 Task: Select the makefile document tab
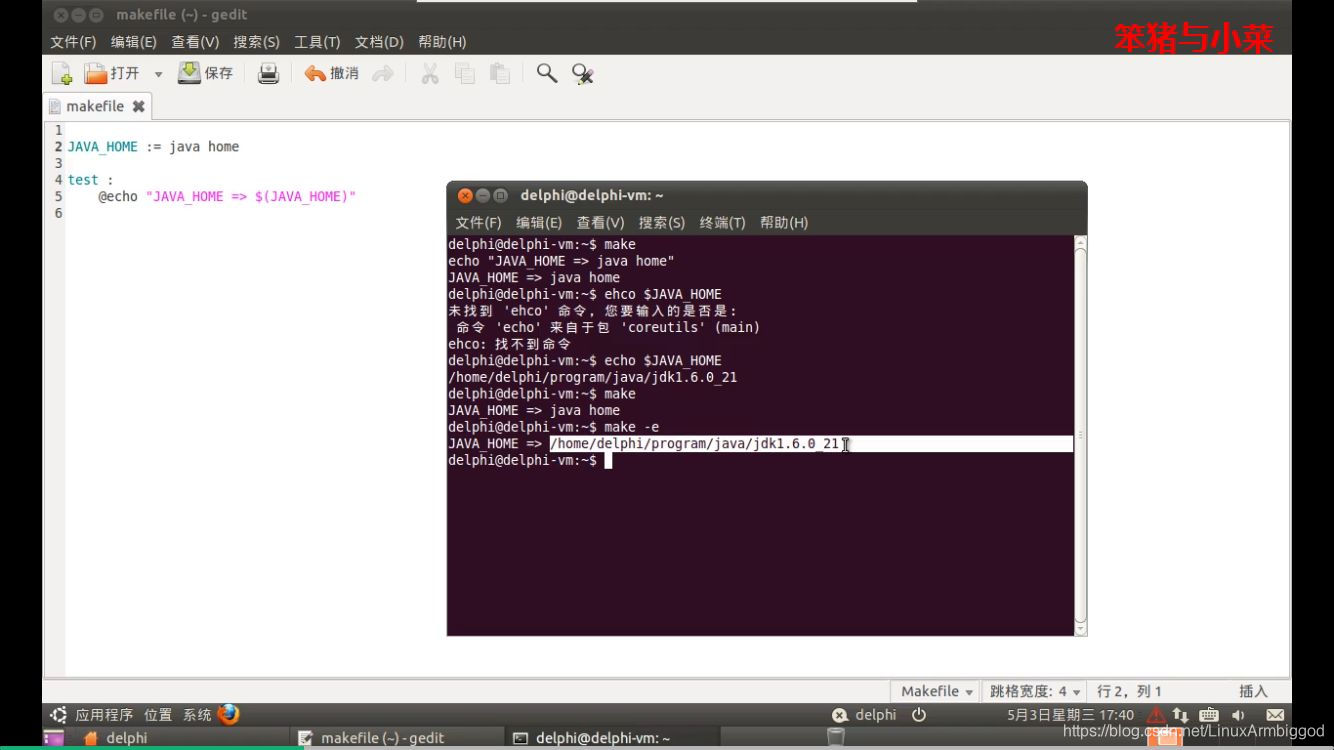click(x=96, y=106)
